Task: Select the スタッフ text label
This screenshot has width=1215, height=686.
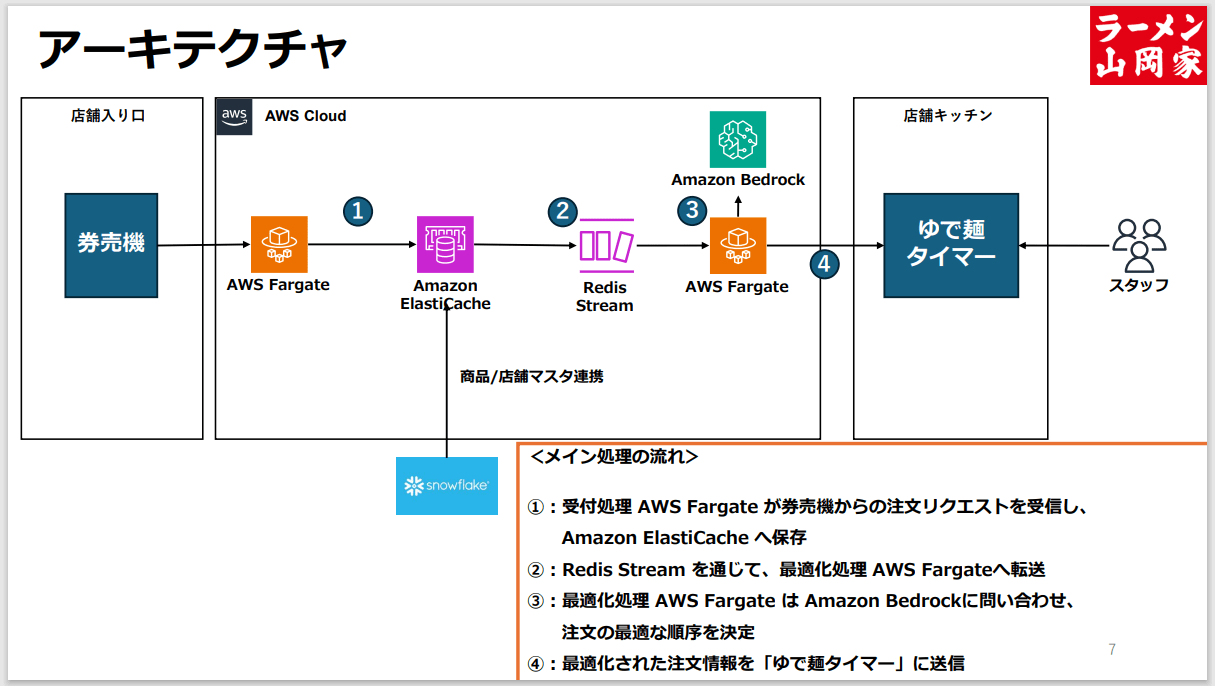Action: 1139,285
